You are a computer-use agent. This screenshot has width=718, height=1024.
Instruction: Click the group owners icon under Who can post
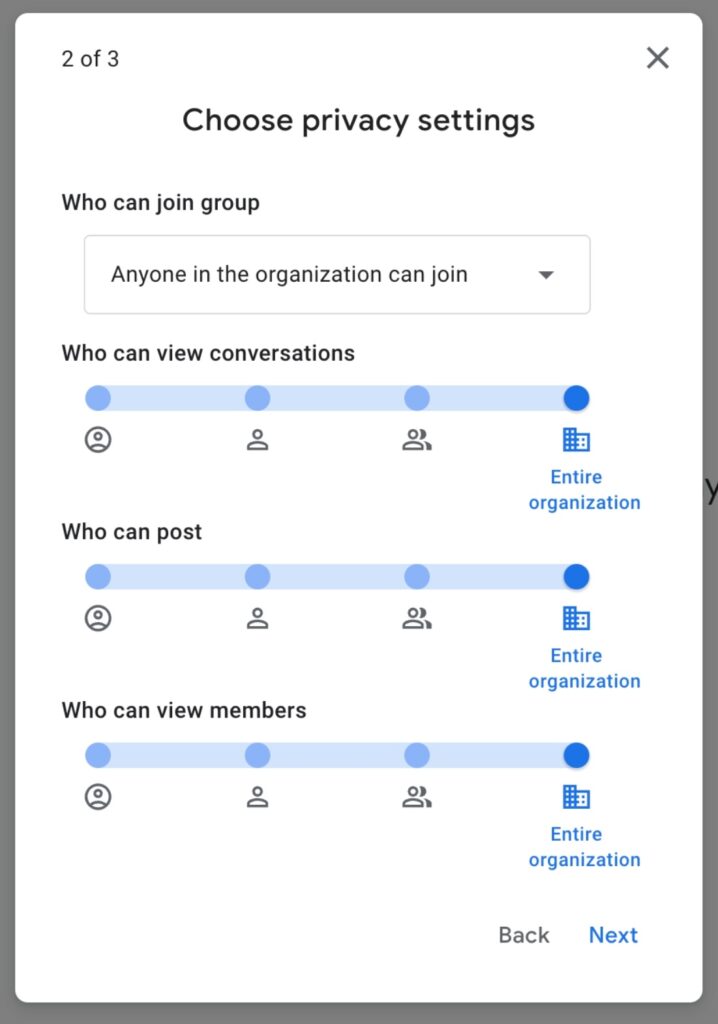(x=98, y=619)
